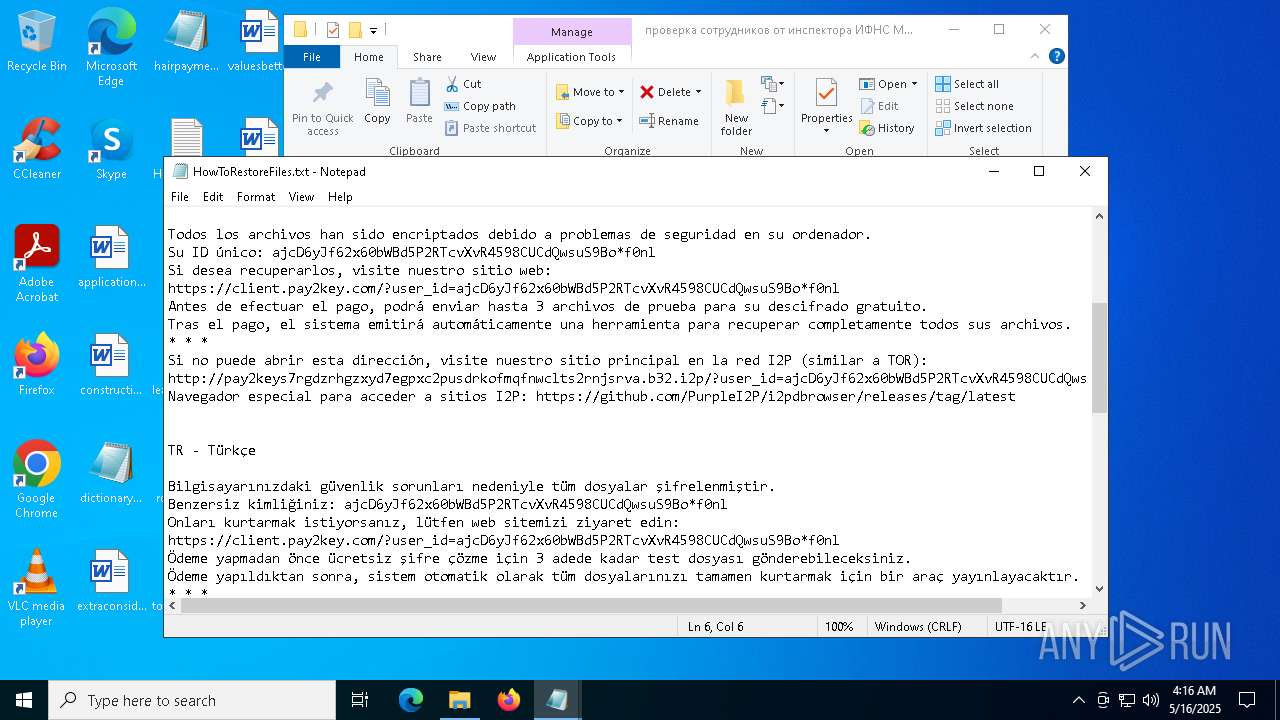
Task: Switch to the Share ribbon tab
Action: tap(427, 57)
